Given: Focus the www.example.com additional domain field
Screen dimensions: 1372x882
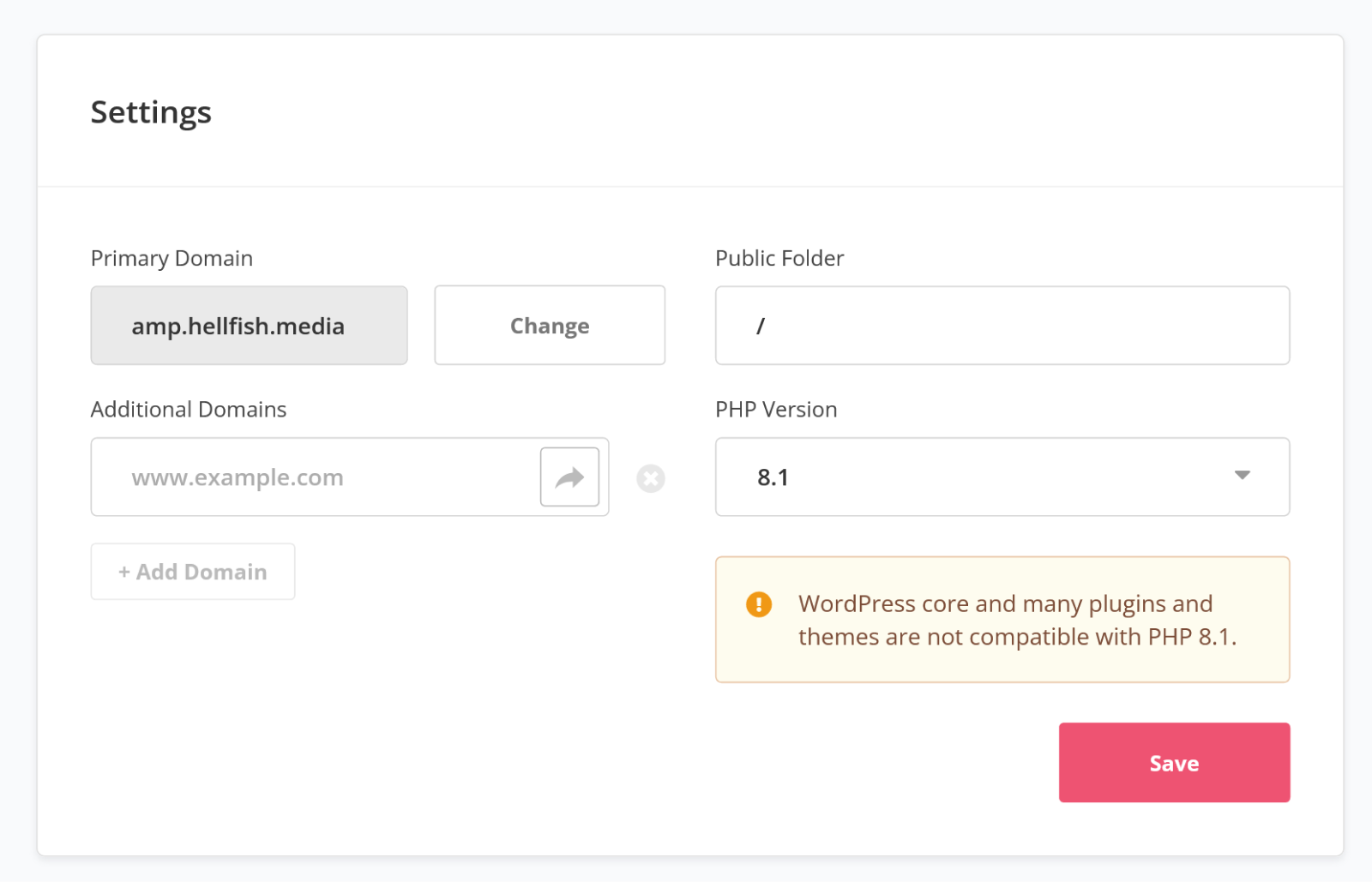Looking at the screenshot, I should tap(316, 477).
